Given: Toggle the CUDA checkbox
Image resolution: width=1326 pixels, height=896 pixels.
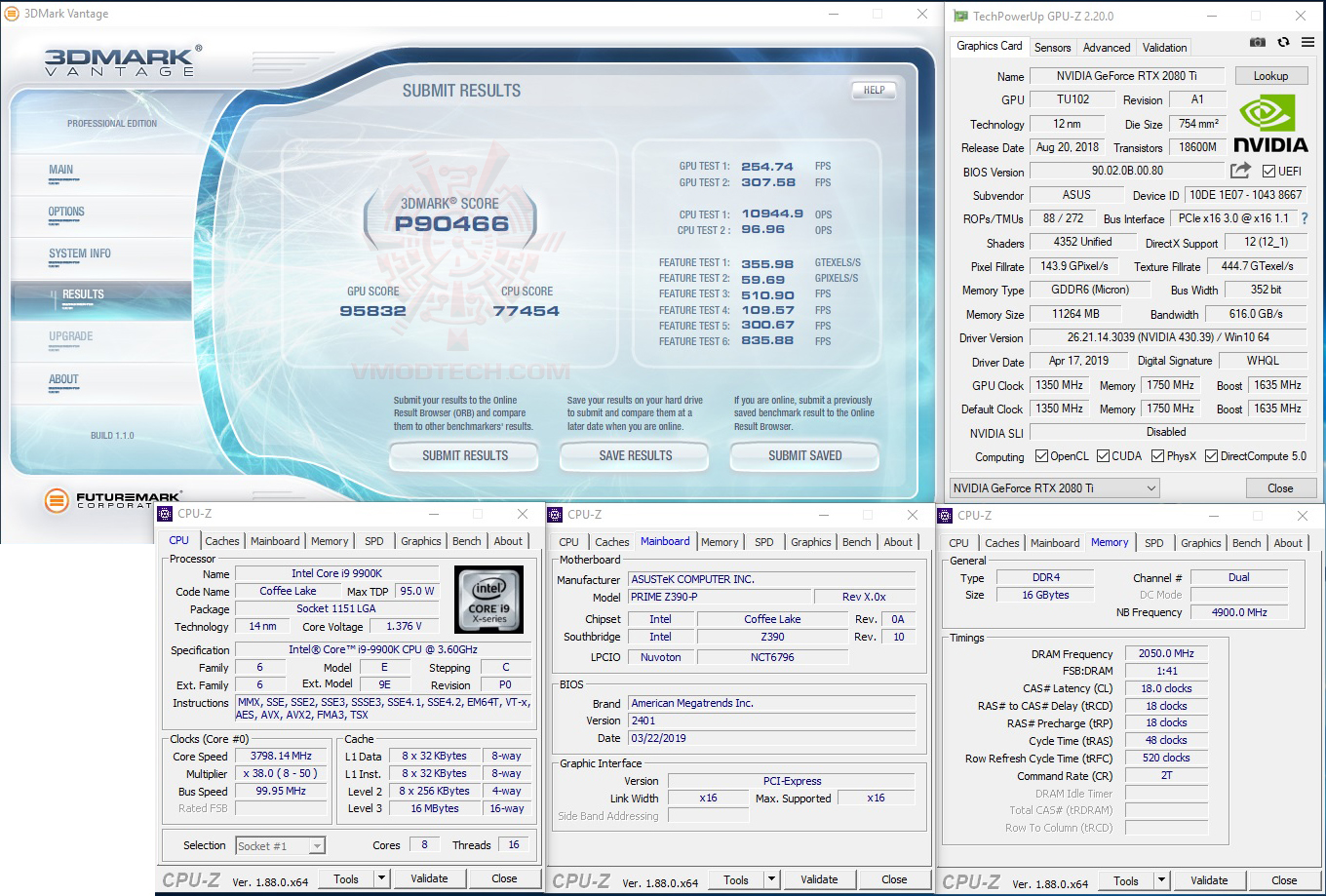Looking at the screenshot, I should pyautogui.click(x=1104, y=455).
